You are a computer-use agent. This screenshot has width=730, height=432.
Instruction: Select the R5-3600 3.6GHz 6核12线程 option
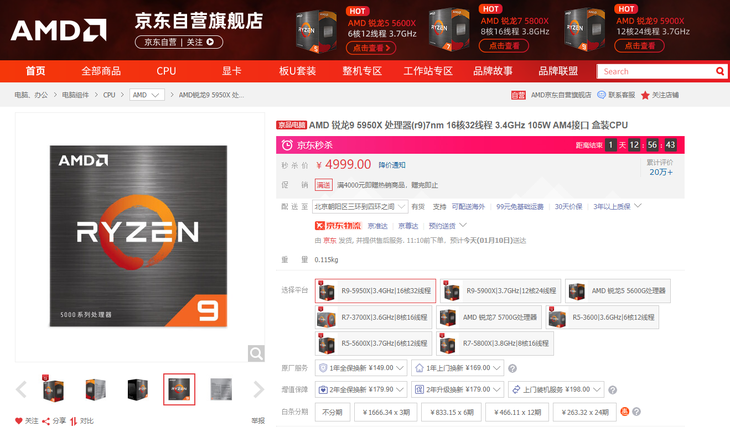click(x=602, y=317)
